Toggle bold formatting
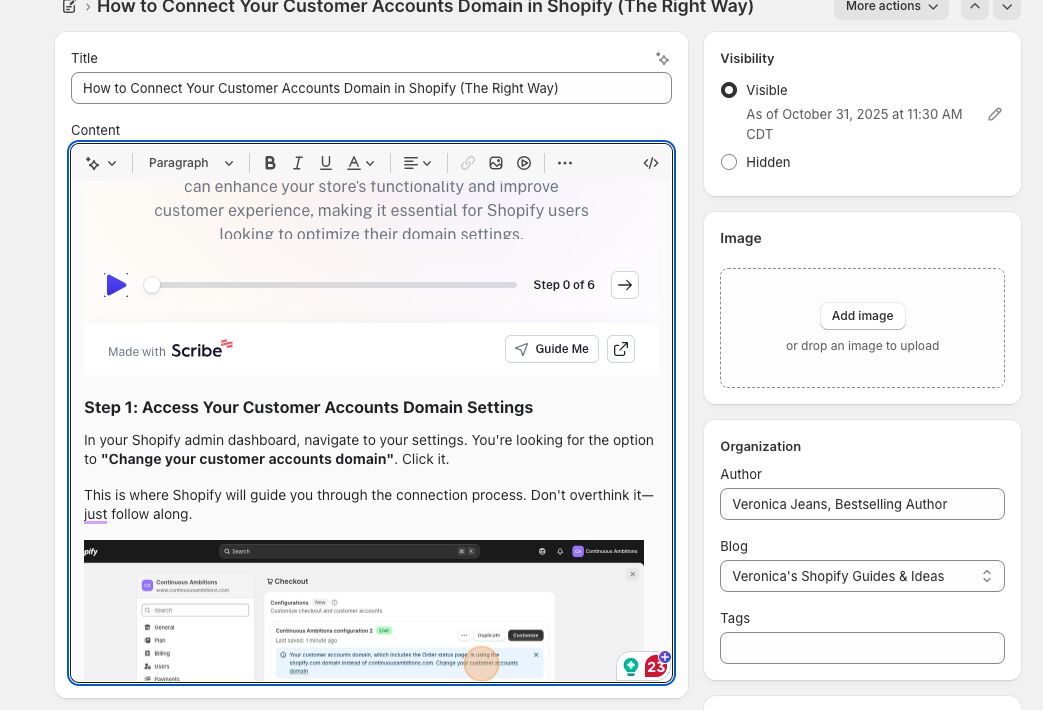This screenshot has height=710, width=1043. click(269, 163)
